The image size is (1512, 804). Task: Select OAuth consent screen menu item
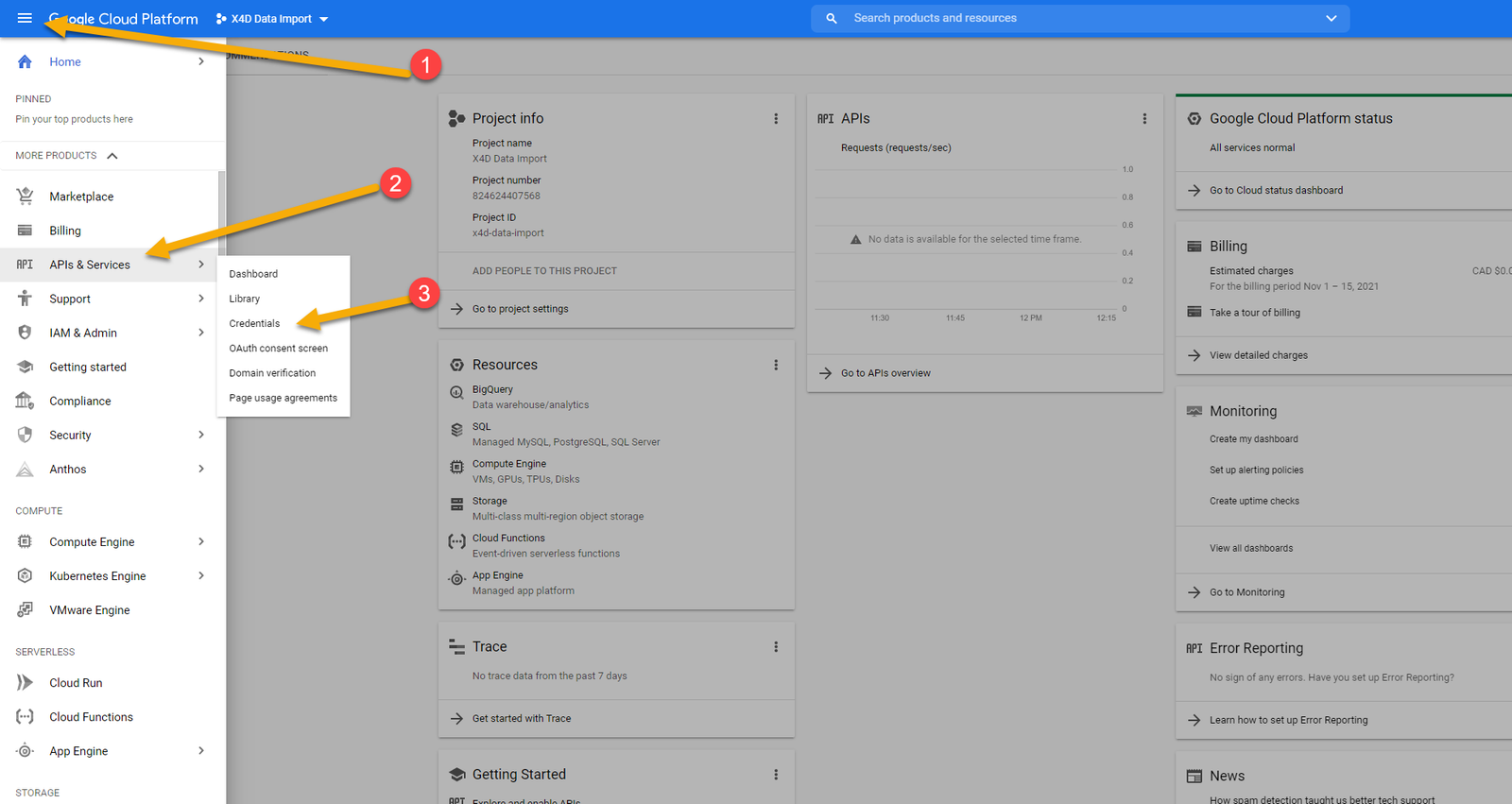278,349
